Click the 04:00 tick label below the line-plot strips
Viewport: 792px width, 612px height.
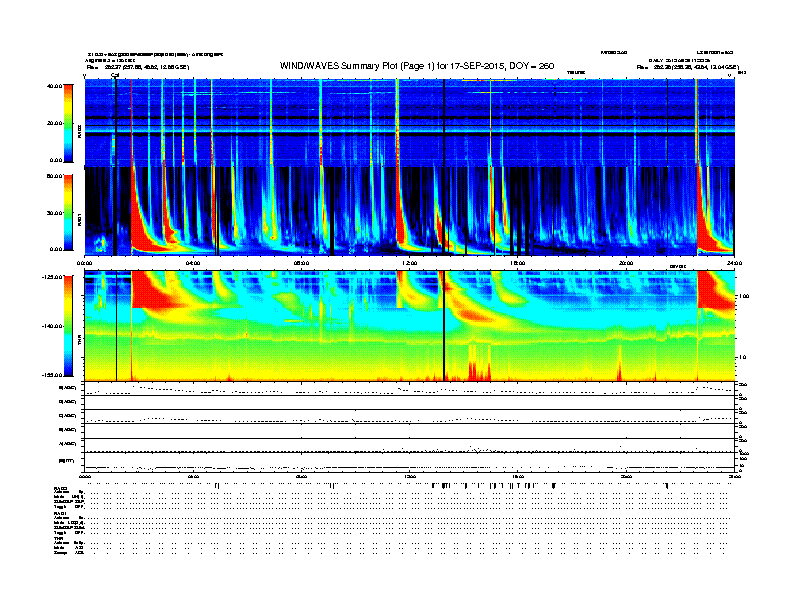pos(193,476)
